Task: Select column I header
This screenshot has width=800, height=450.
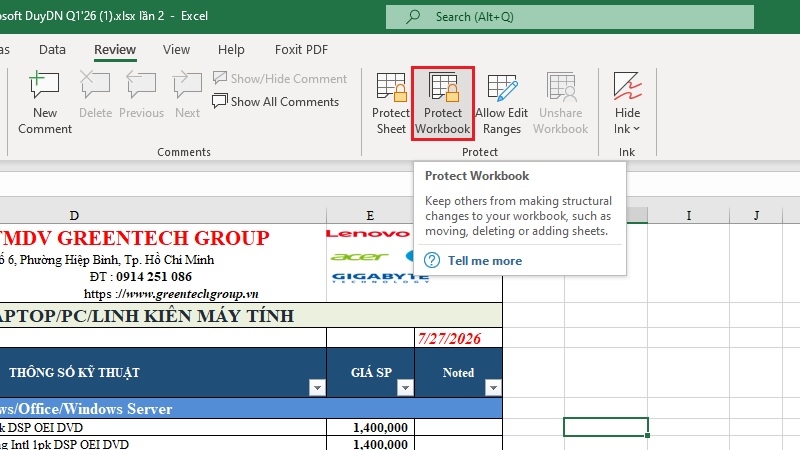Action: [689, 215]
